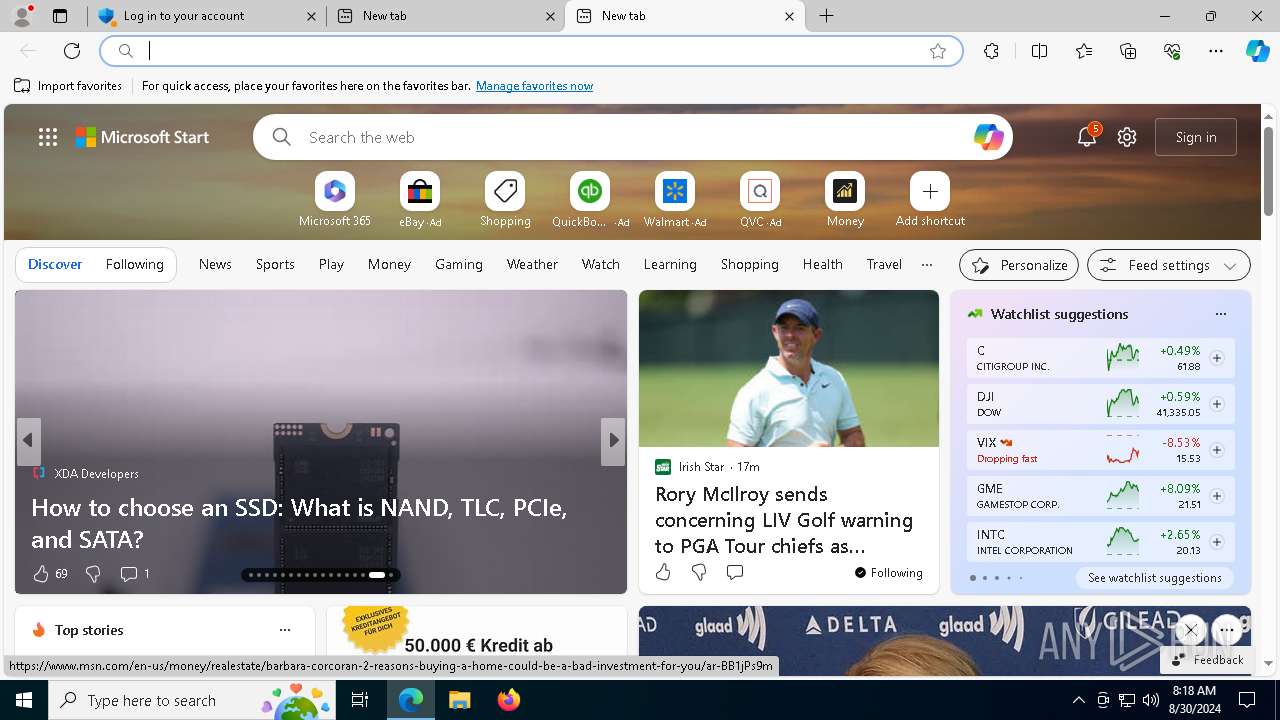Open Manage favorites now link

(534, 86)
